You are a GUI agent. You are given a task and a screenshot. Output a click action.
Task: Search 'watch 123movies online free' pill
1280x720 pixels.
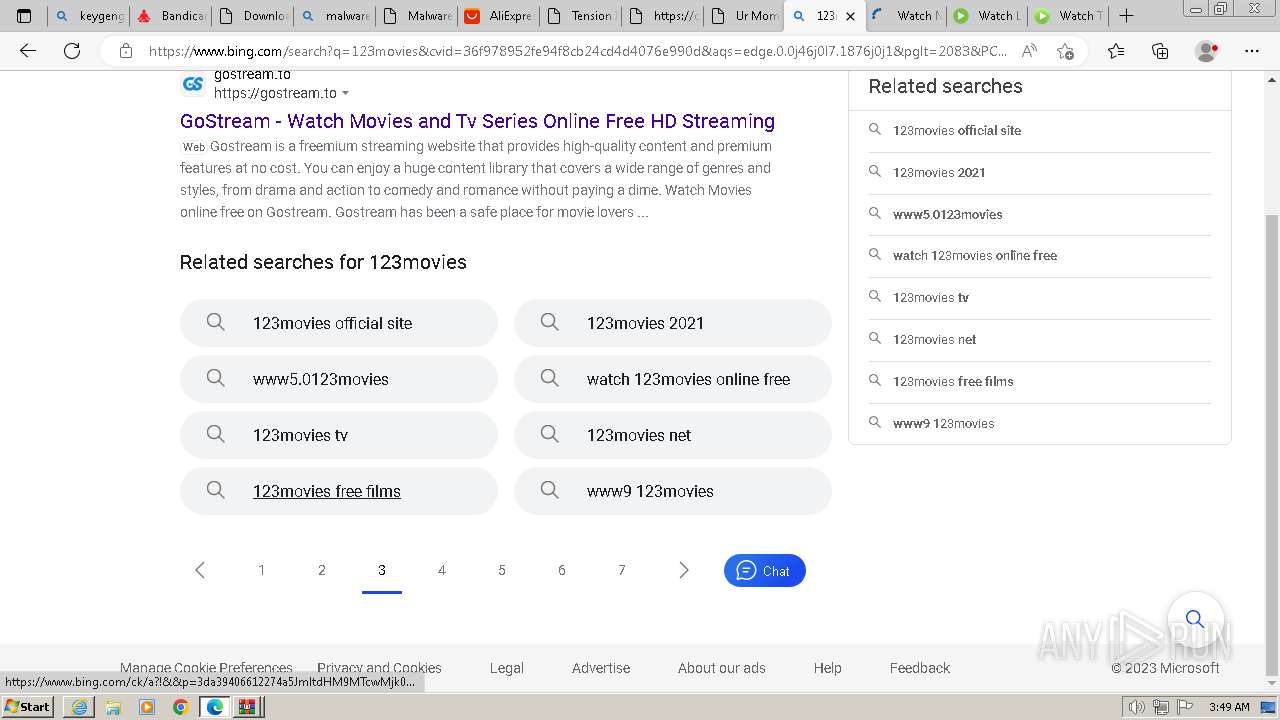pyautogui.click(x=673, y=379)
